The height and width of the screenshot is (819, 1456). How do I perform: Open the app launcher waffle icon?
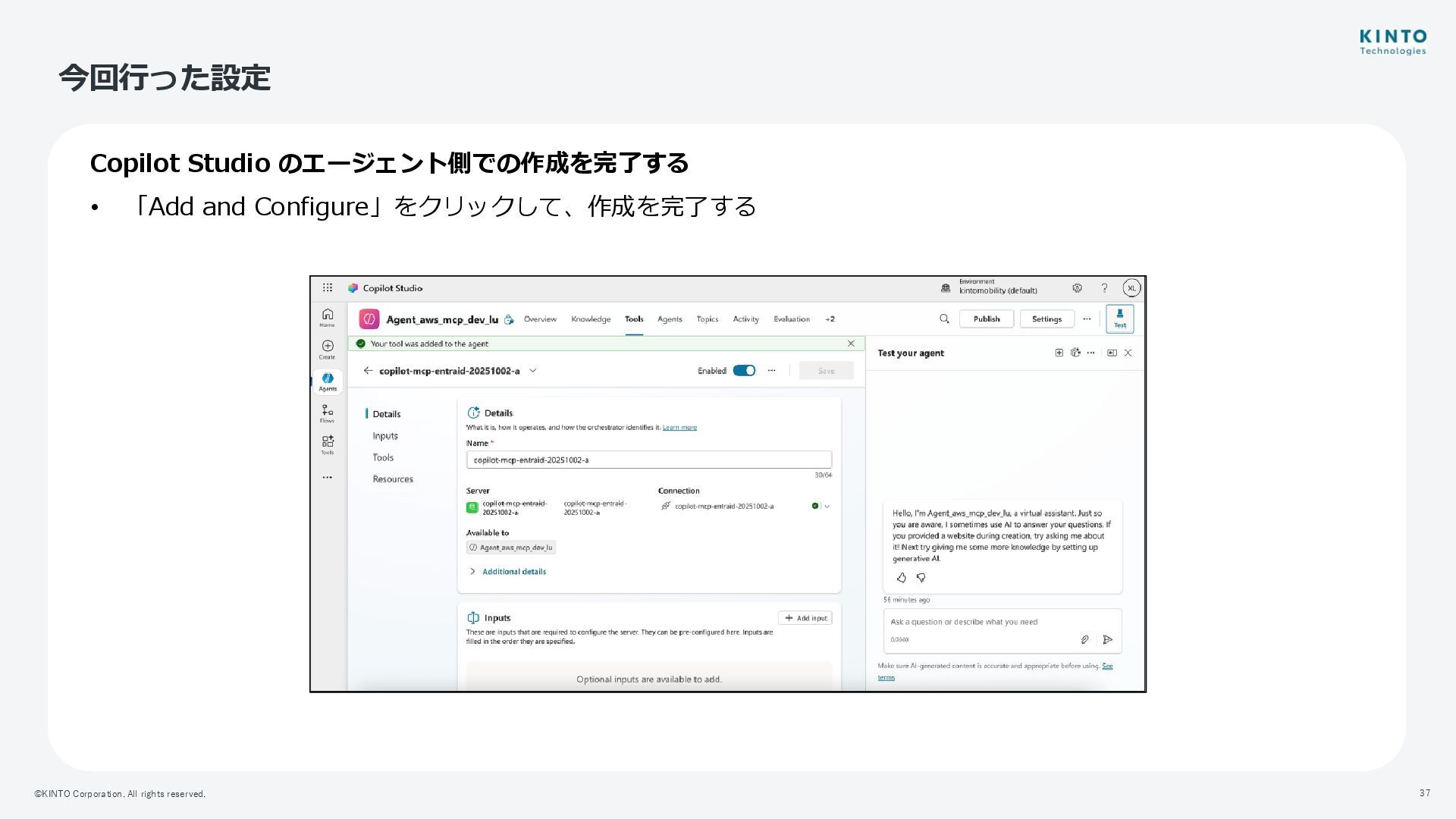pos(328,288)
